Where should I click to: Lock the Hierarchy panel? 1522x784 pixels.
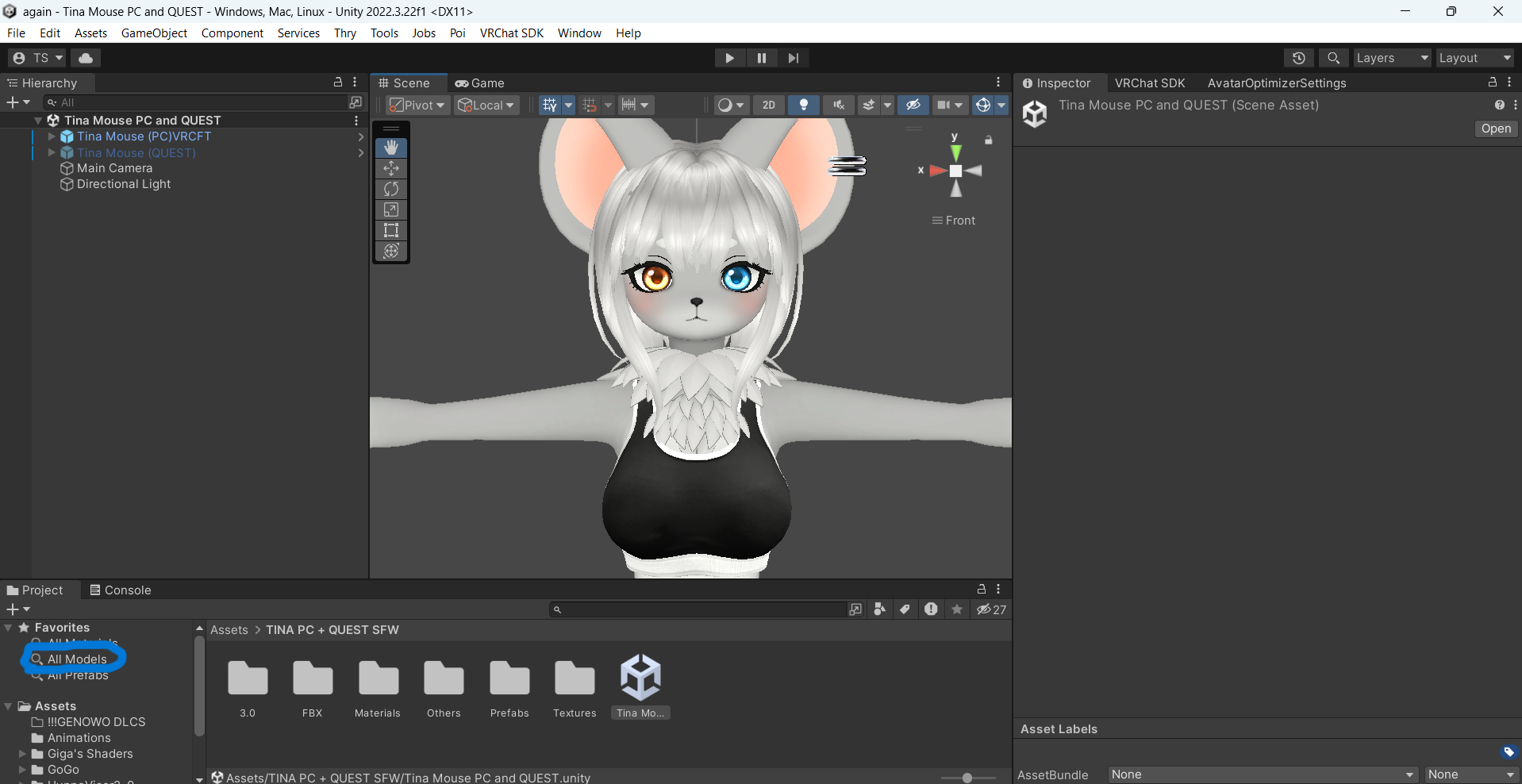tap(338, 83)
